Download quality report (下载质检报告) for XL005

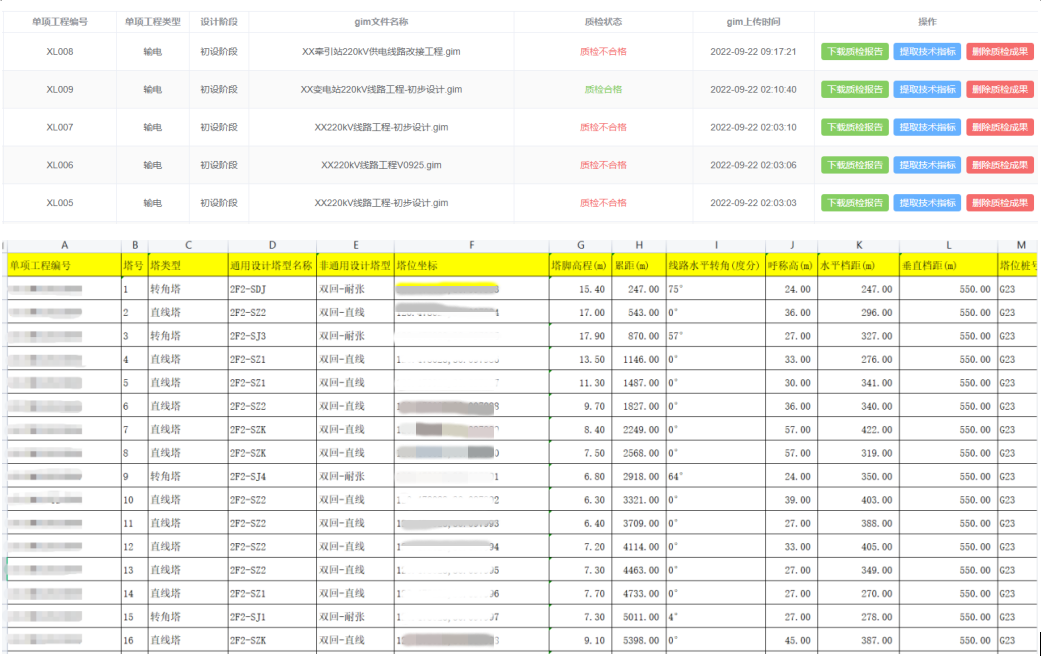854,203
